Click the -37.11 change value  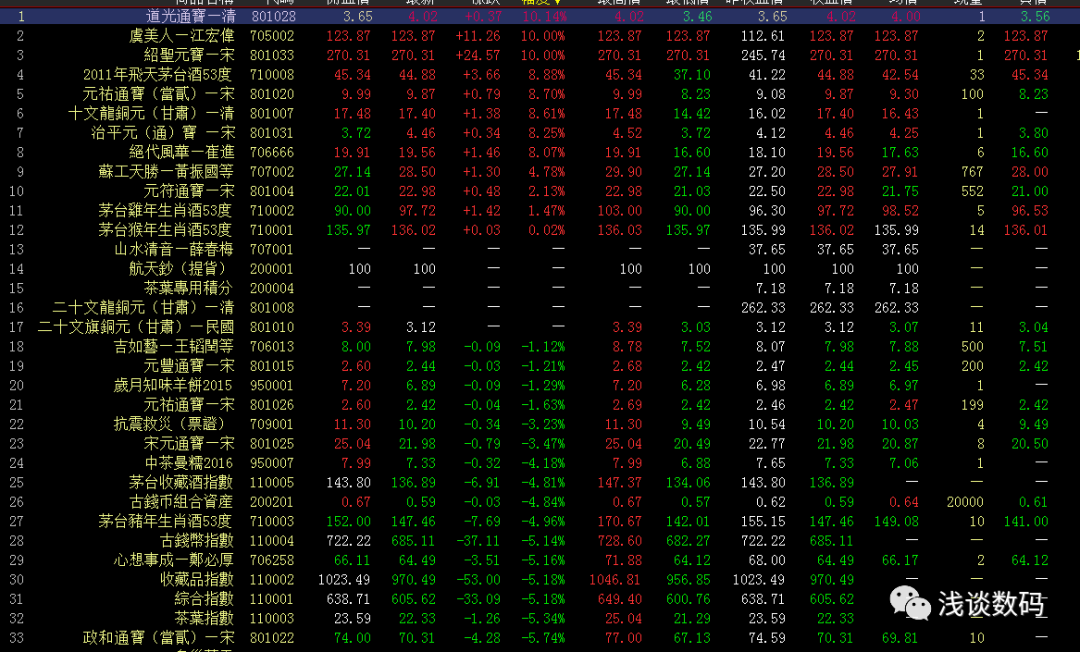(x=478, y=541)
